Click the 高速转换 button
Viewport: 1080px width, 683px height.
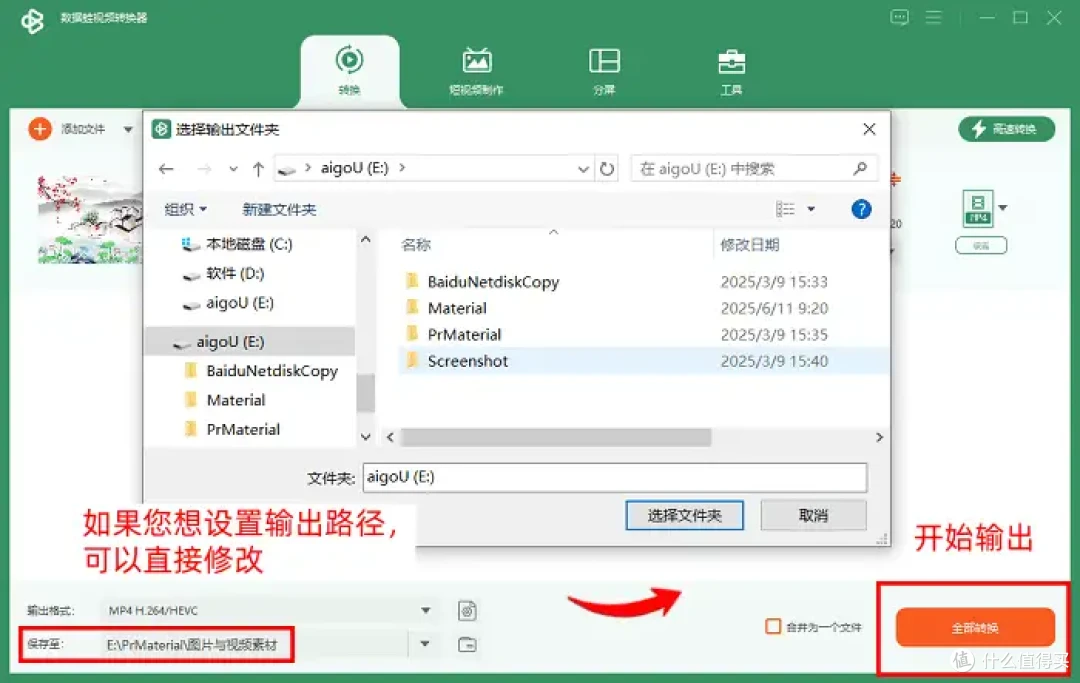pos(1006,129)
